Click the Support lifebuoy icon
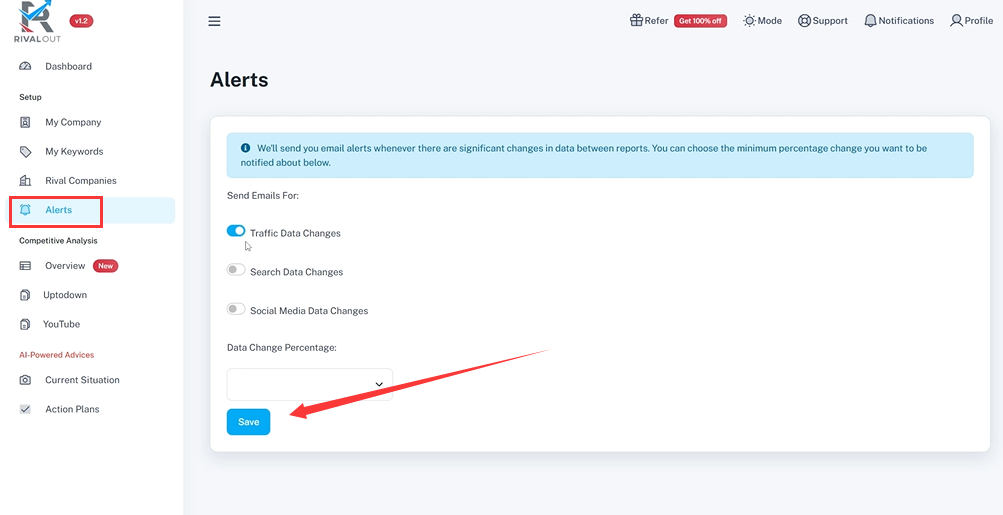This screenshot has width=1003, height=515. [804, 20]
